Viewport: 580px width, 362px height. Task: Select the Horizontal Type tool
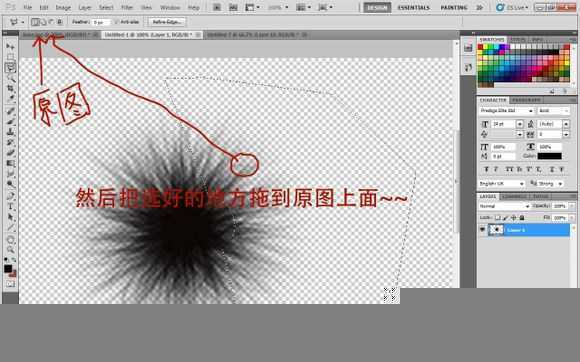click(10, 206)
